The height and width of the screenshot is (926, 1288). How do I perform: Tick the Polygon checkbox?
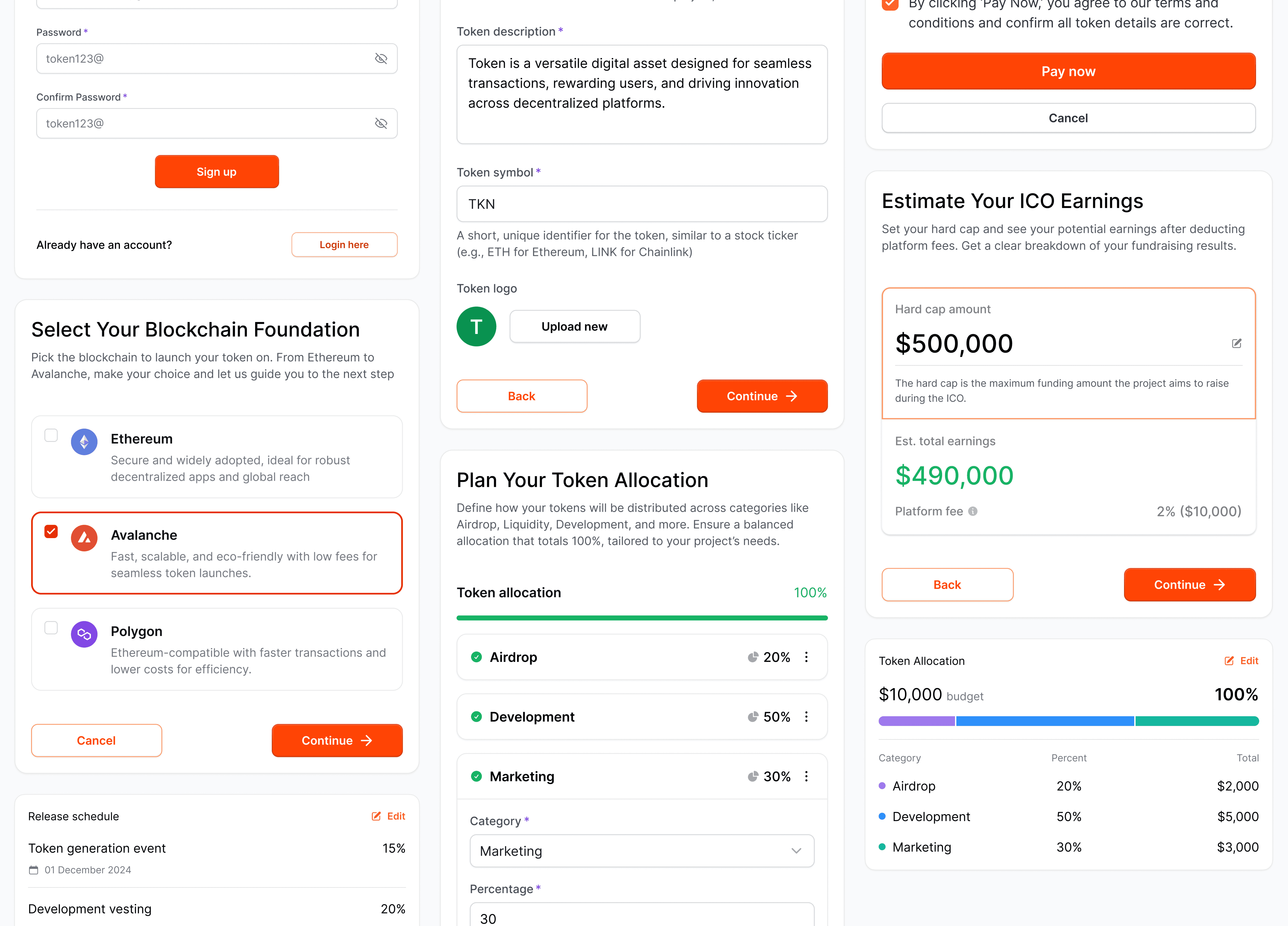click(x=51, y=627)
